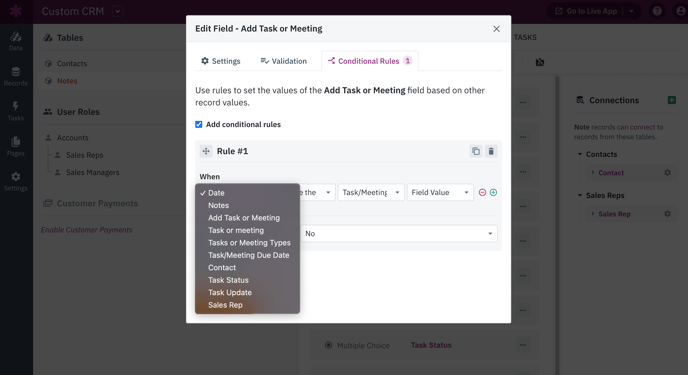Choose Task Status from the dropdown list
This screenshot has height=375, width=688.
click(x=228, y=280)
